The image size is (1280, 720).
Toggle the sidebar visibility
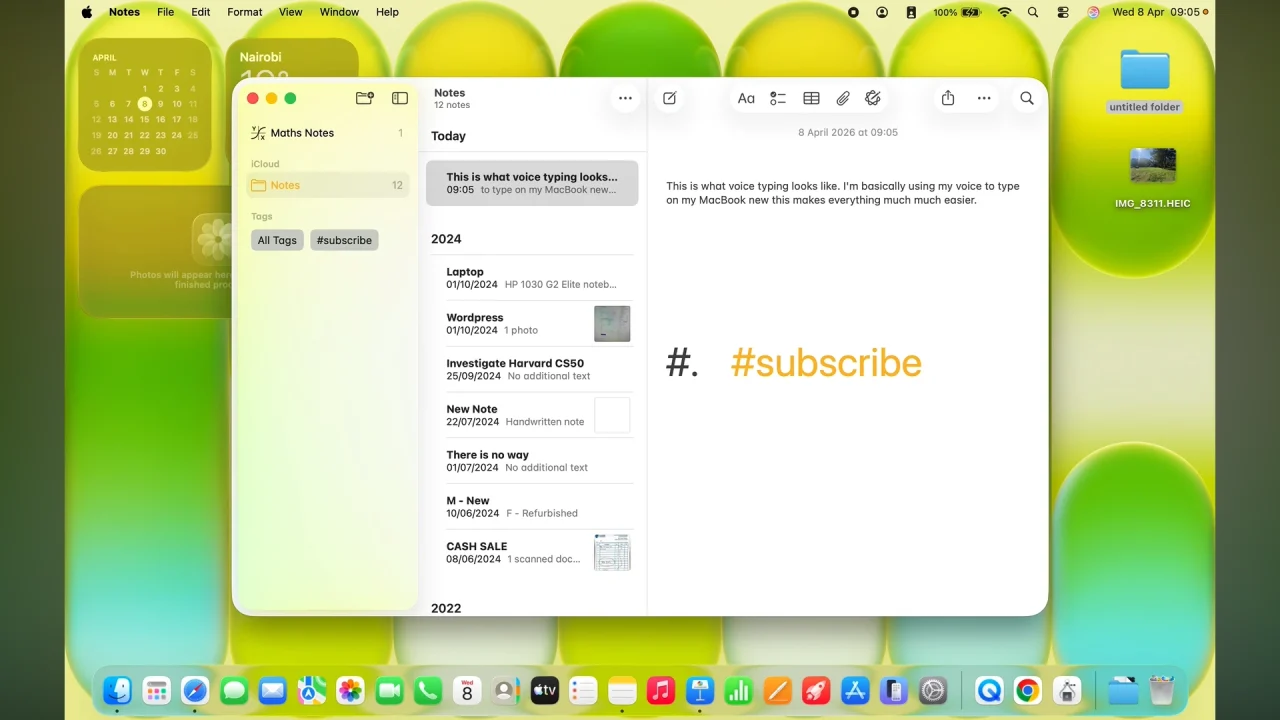[399, 98]
